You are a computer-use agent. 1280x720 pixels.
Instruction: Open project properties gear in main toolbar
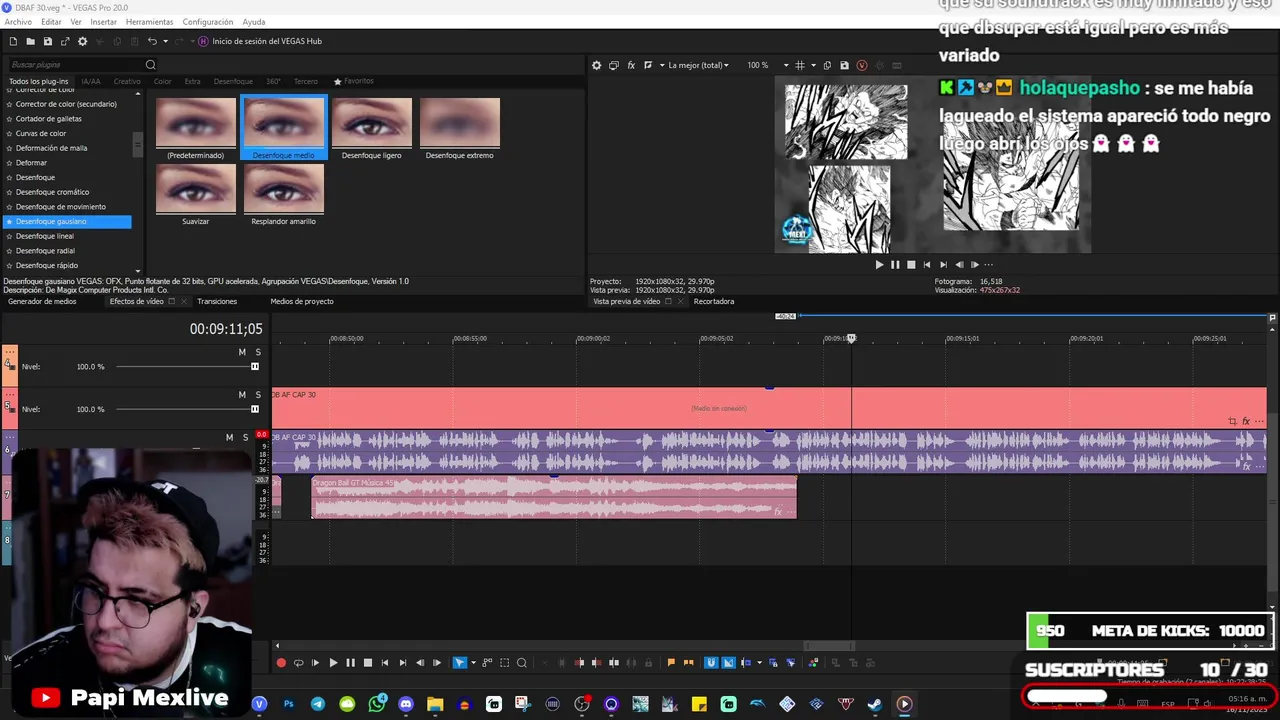point(83,41)
